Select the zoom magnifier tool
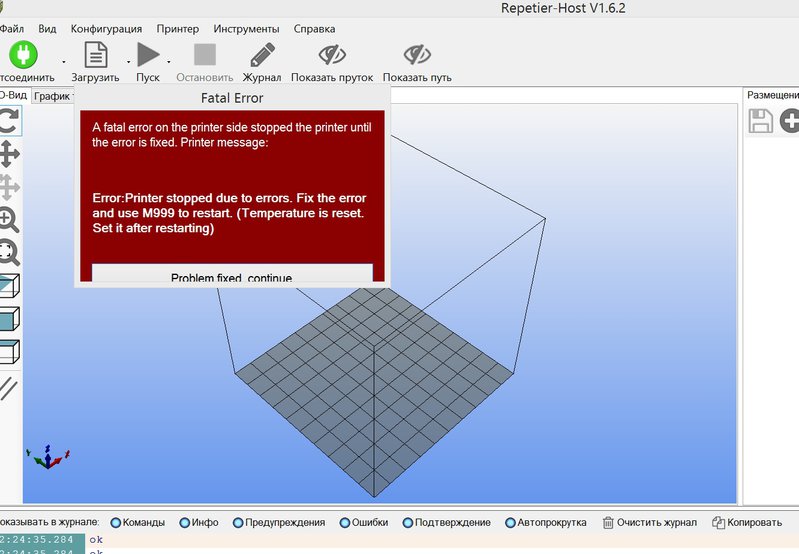The width and height of the screenshot is (799, 554). [9, 219]
